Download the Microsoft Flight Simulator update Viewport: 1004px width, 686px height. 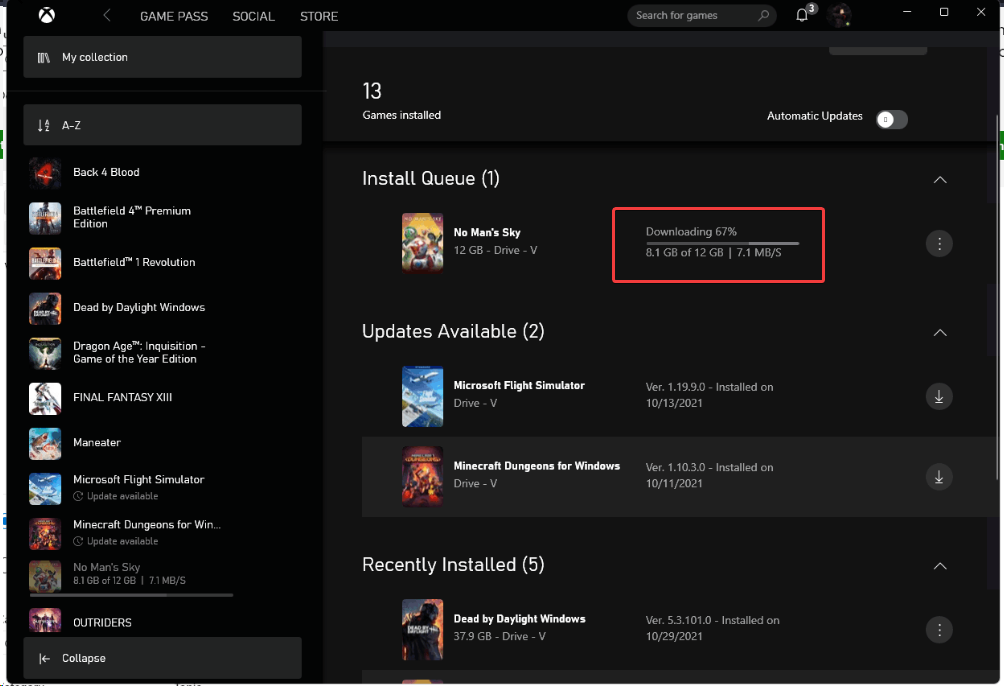tap(939, 396)
